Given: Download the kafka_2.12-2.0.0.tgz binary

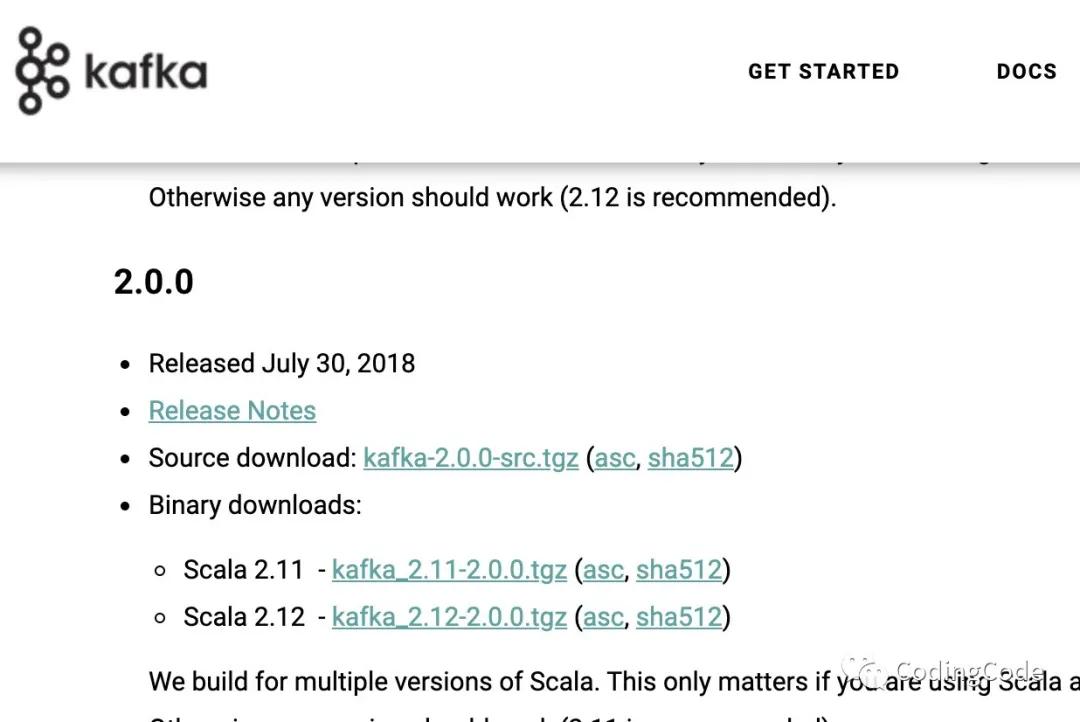Looking at the screenshot, I should tap(449, 616).
